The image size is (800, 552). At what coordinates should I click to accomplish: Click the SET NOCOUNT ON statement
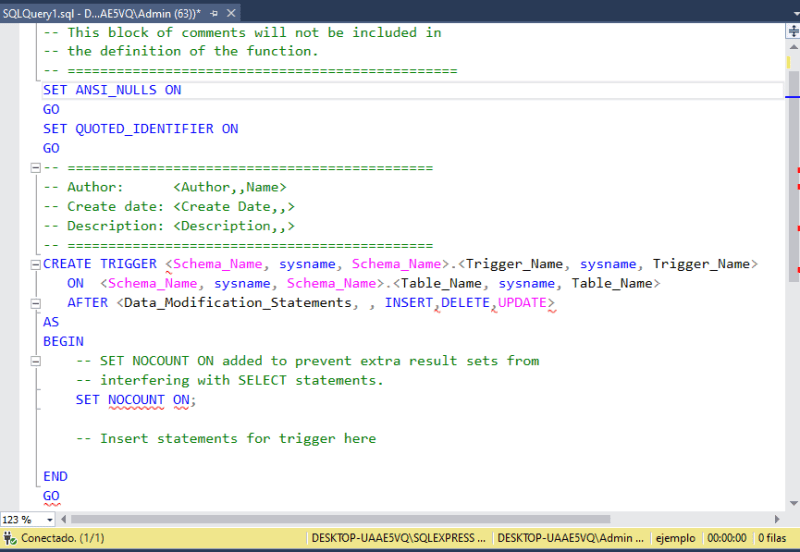click(x=136, y=400)
